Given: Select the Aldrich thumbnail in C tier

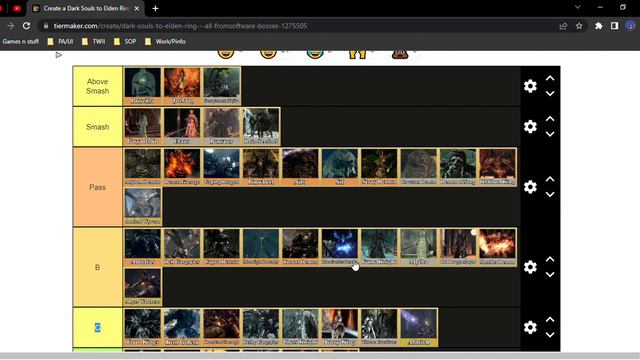Looking at the screenshot, I should click(418, 327).
